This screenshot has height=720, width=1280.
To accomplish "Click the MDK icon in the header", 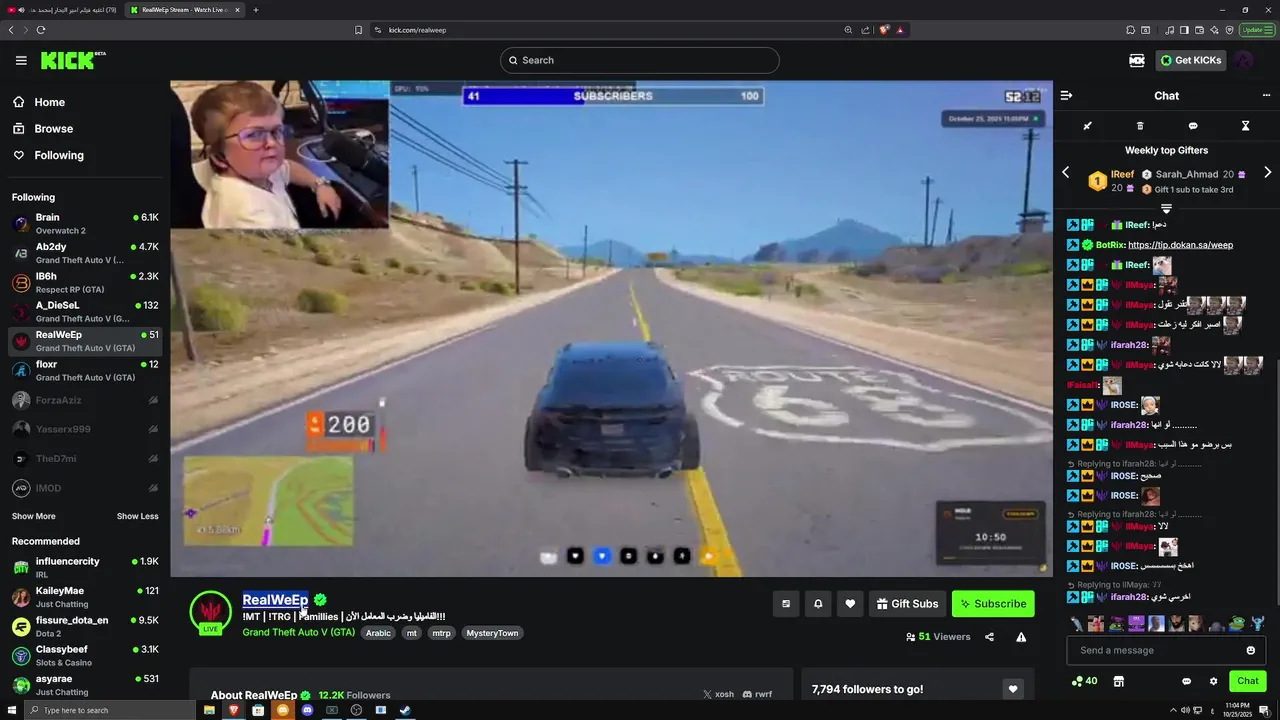I will coord(1137,60).
